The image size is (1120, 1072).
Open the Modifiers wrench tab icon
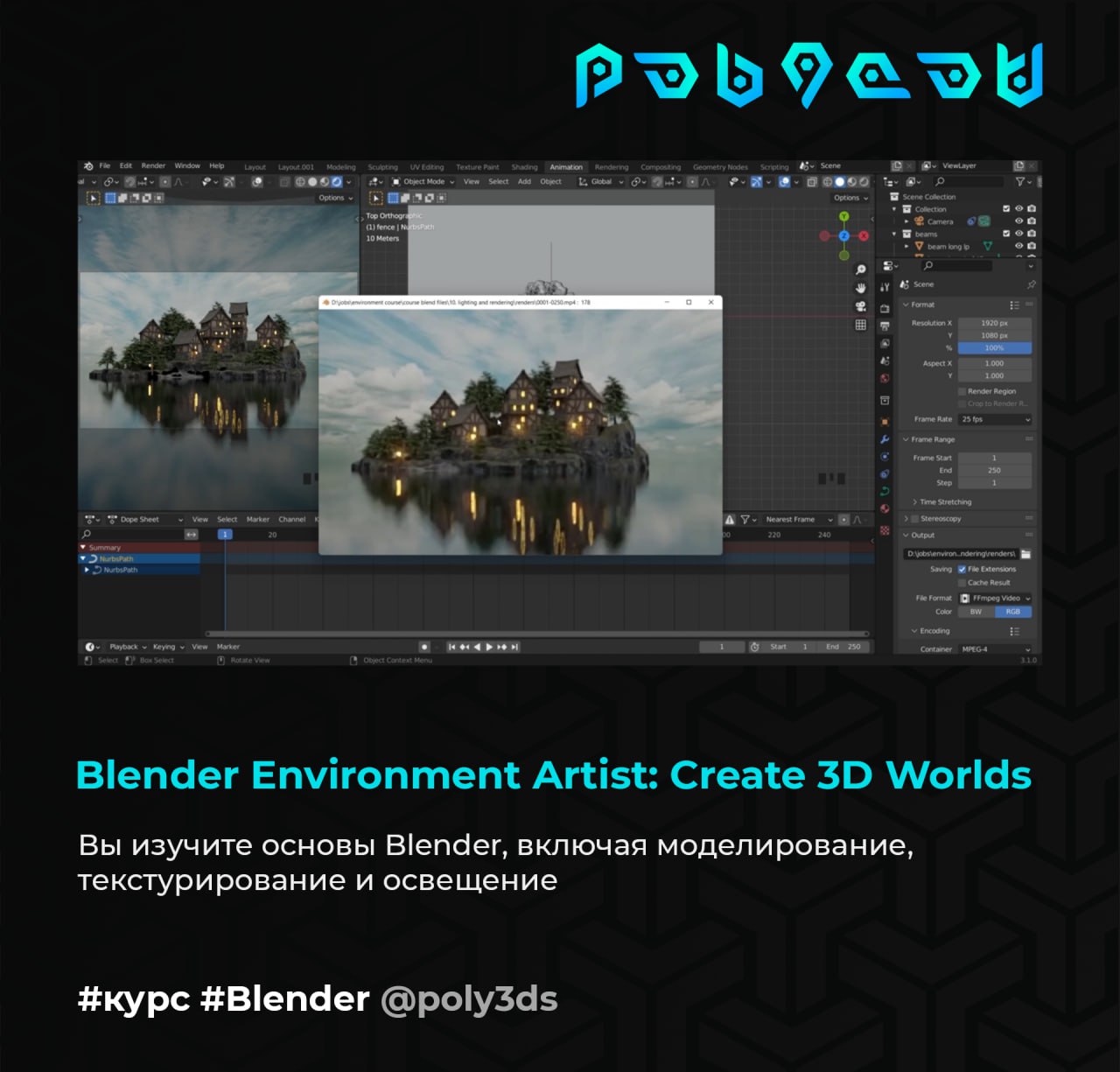(x=885, y=439)
